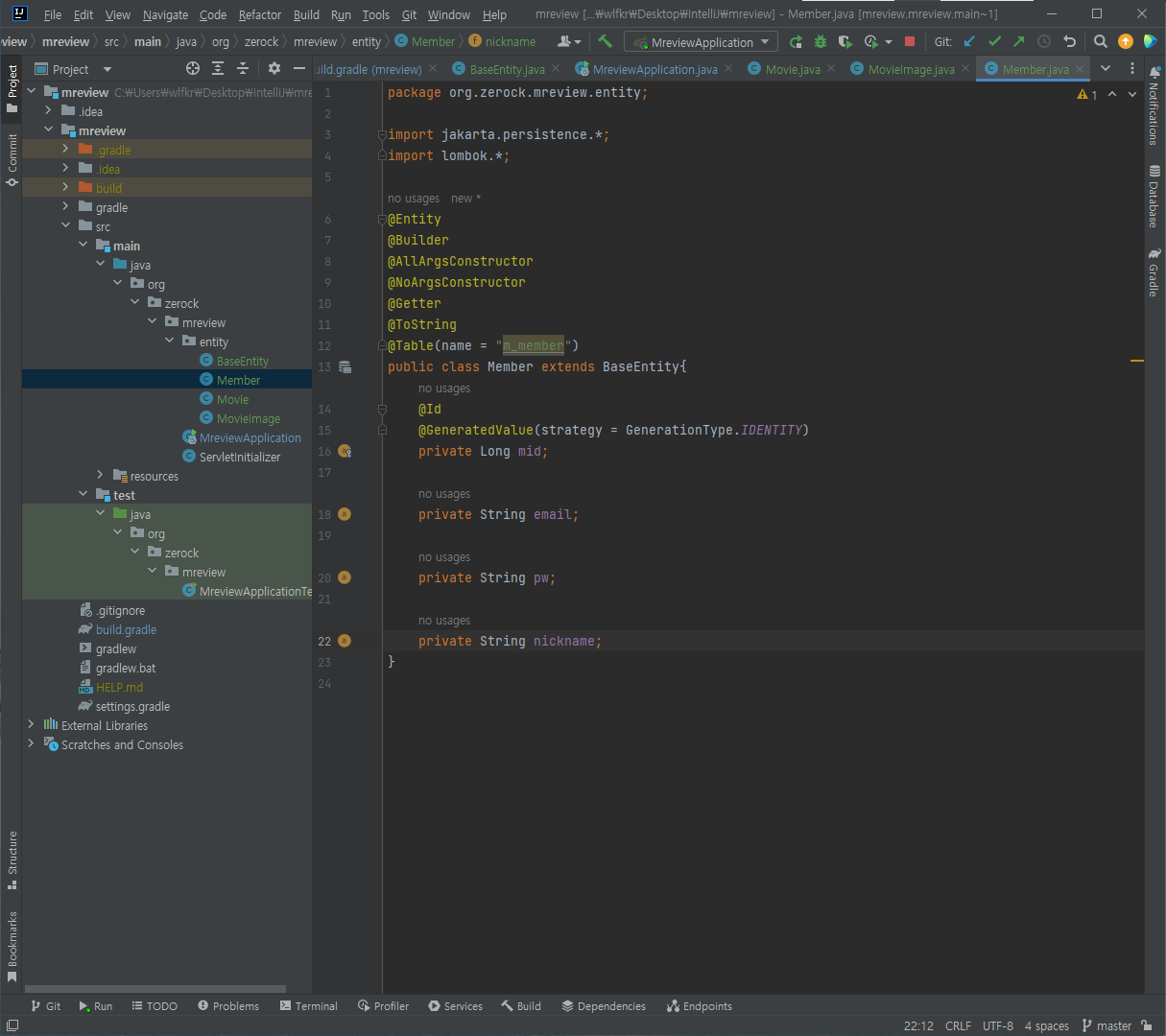1166x1036 pixels.
Task: Close the Member.java tab
Action: tap(1080, 69)
